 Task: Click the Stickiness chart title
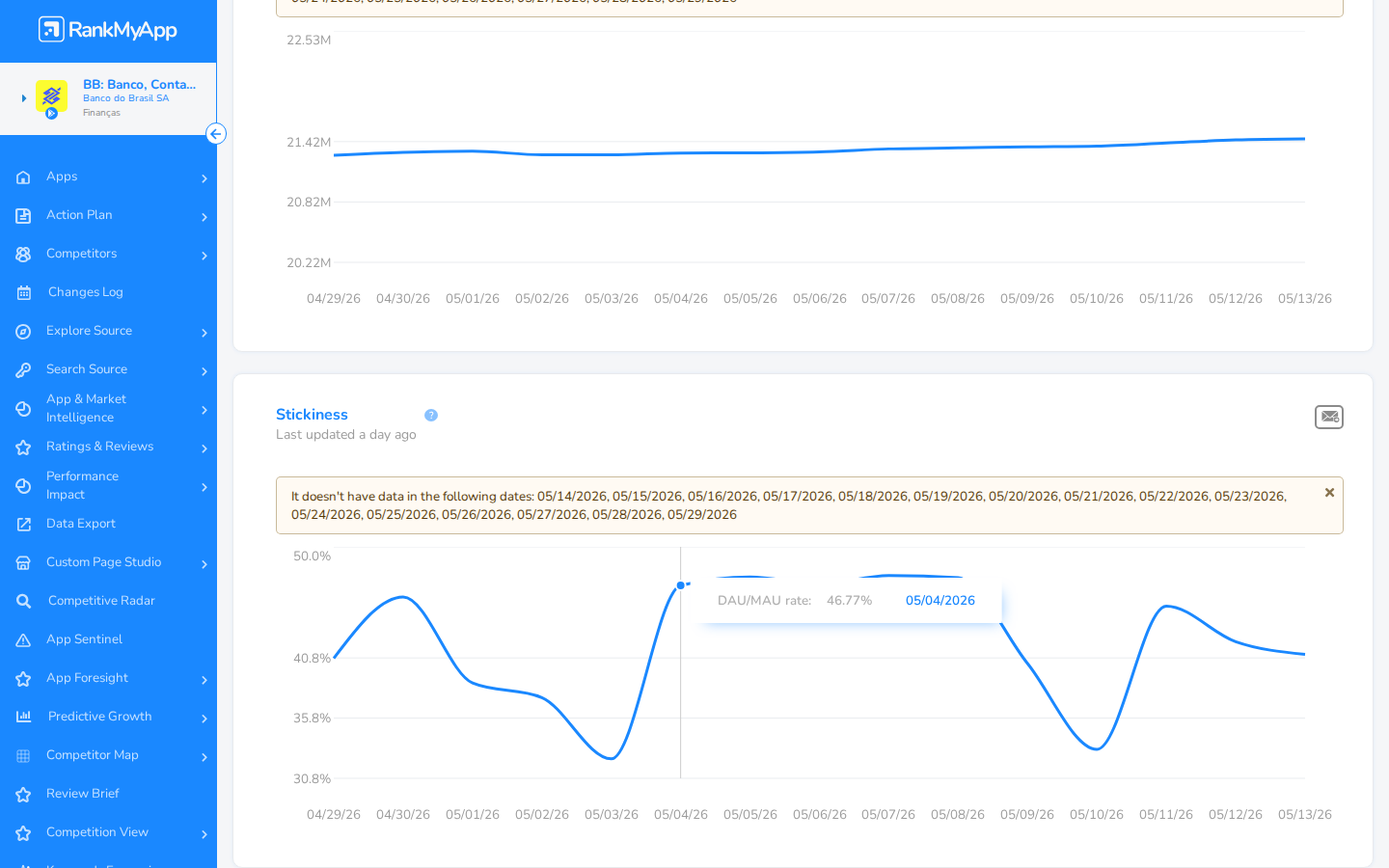312,415
